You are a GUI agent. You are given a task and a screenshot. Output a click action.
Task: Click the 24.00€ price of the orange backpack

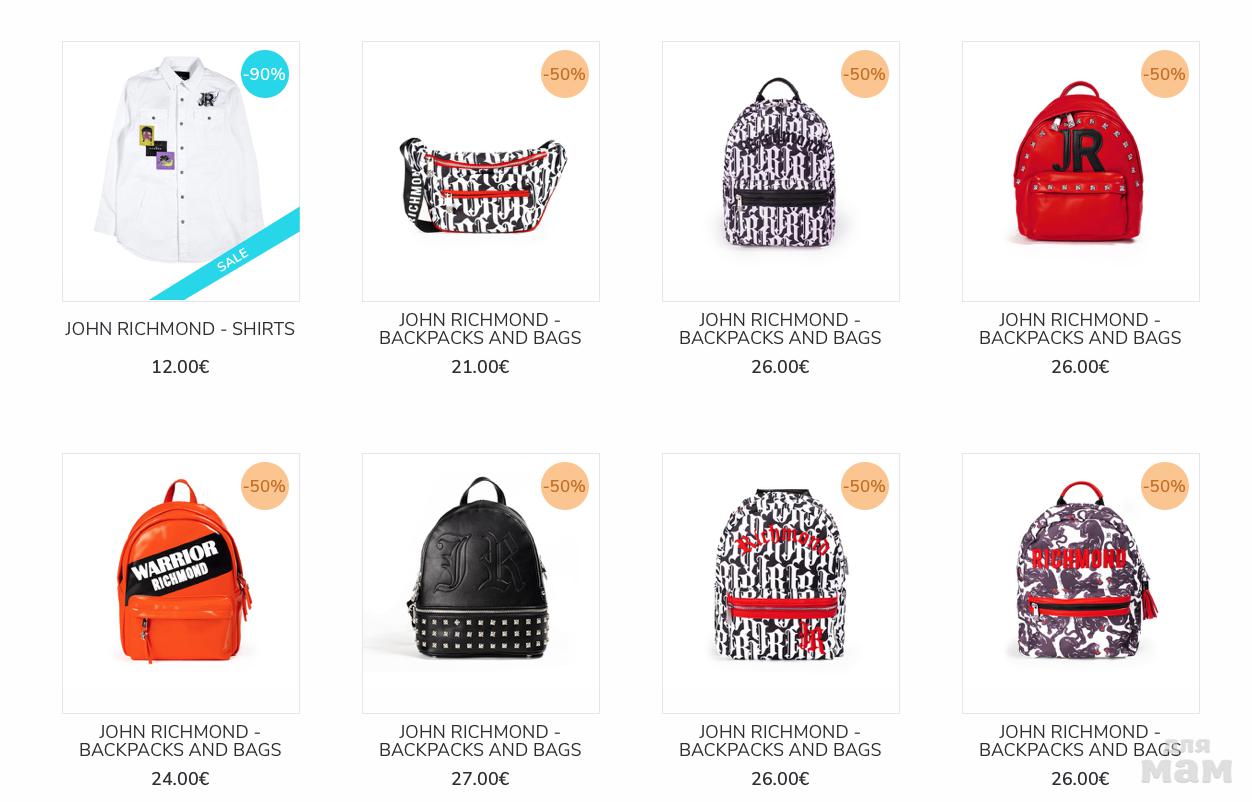click(180, 779)
